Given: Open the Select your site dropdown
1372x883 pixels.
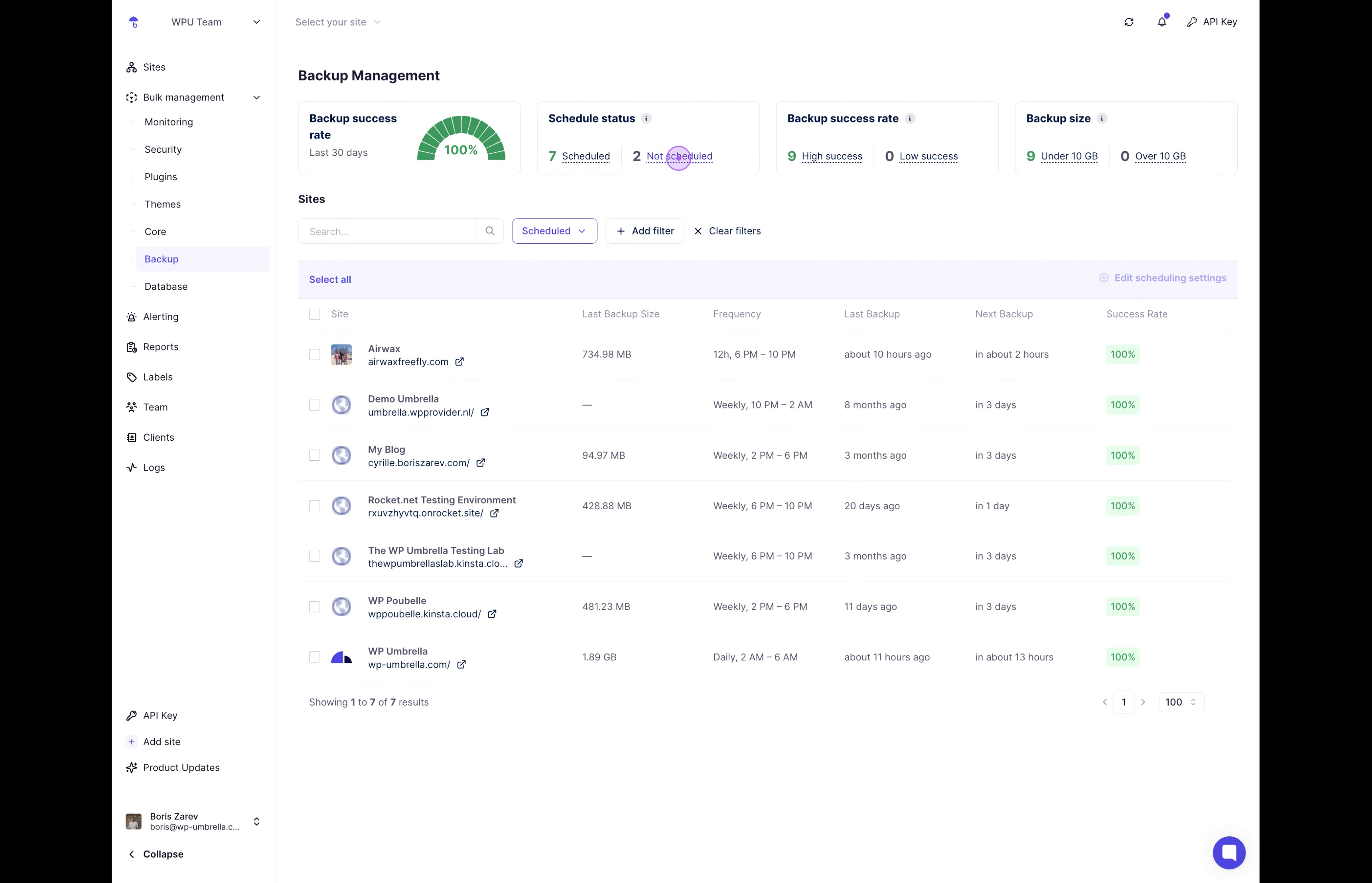Looking at the screenshot, I should click(338, 22).
